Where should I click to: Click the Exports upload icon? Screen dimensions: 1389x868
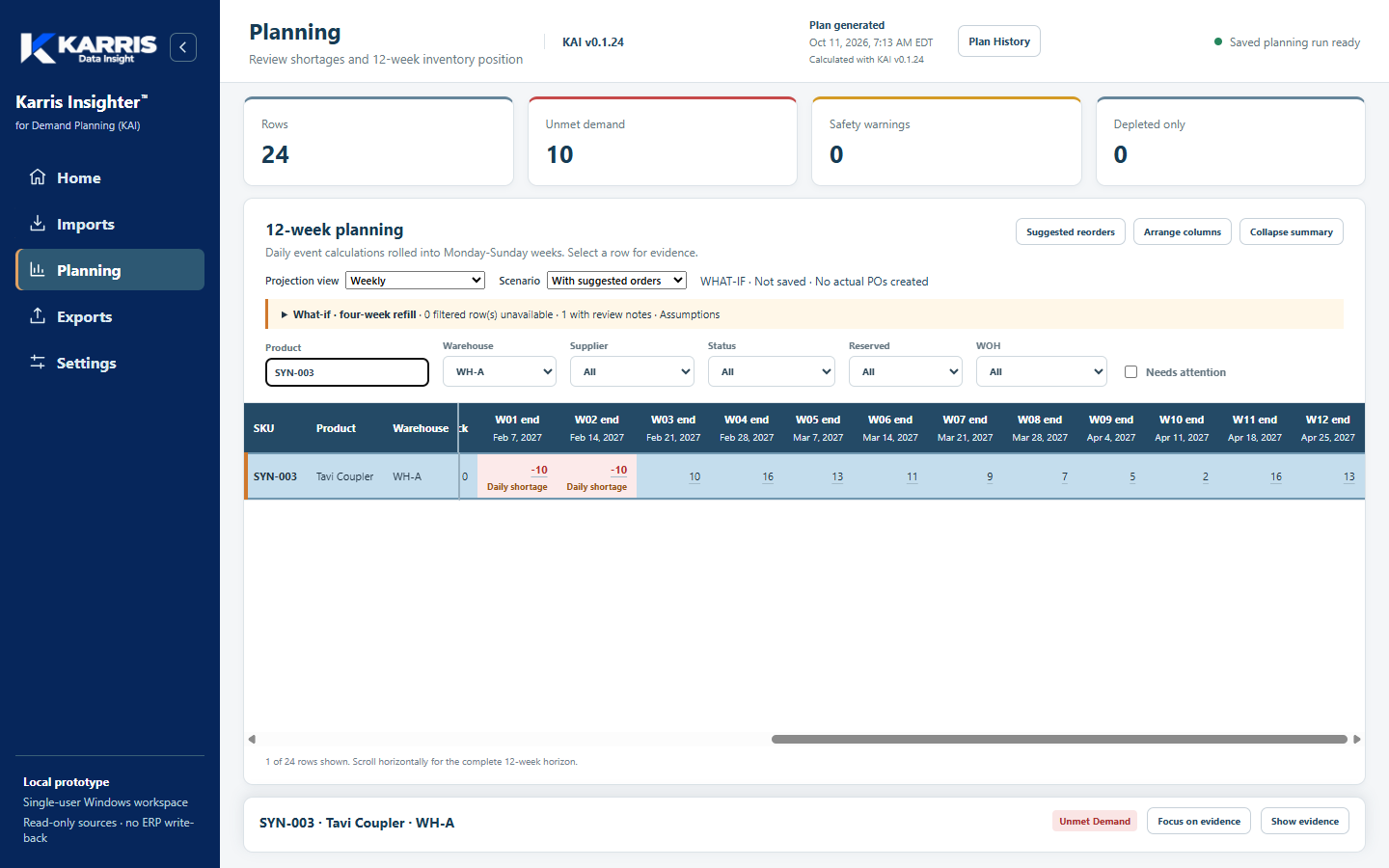[38, 316]
